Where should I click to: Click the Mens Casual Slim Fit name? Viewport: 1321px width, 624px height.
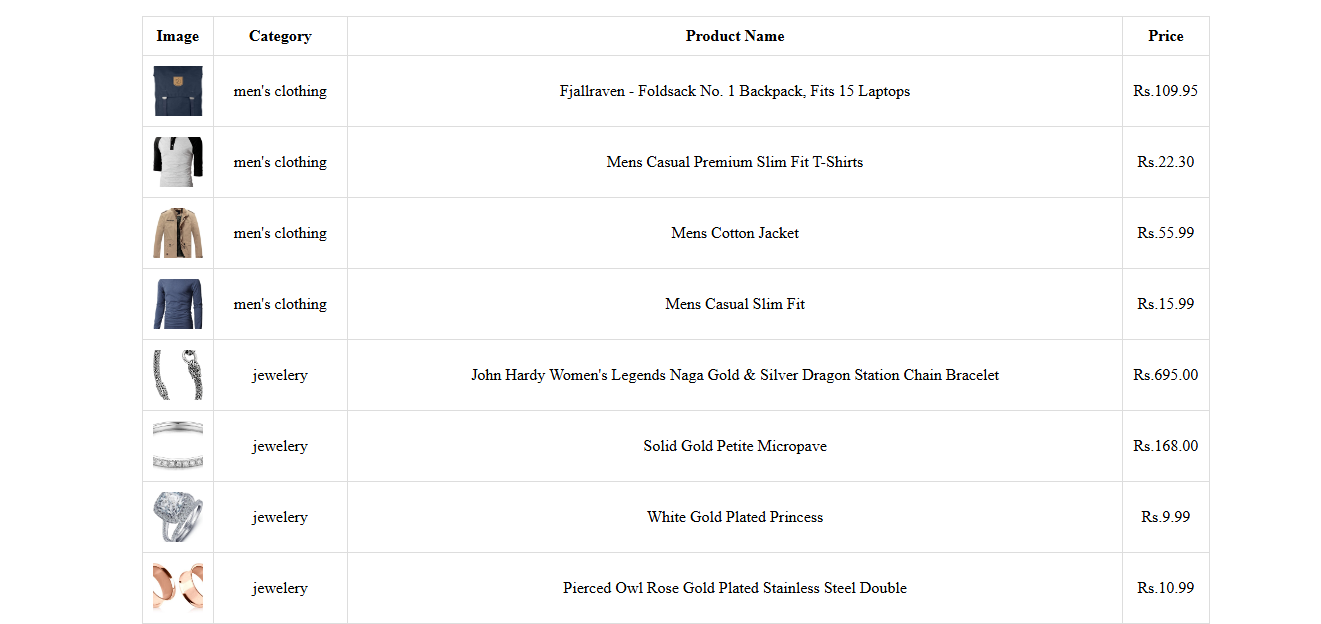click(735, 304)
